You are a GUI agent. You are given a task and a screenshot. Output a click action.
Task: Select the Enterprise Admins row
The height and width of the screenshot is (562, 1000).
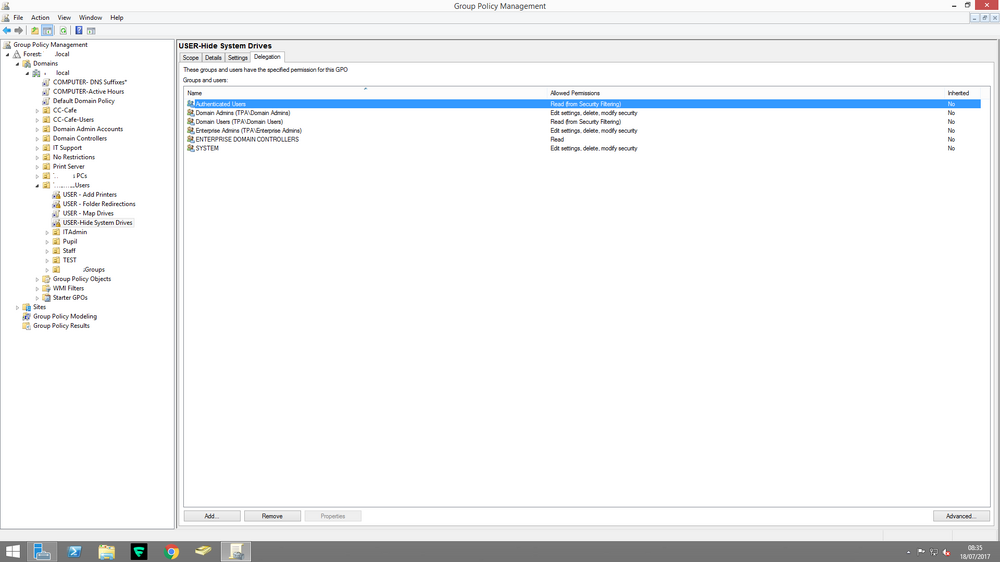582,131
